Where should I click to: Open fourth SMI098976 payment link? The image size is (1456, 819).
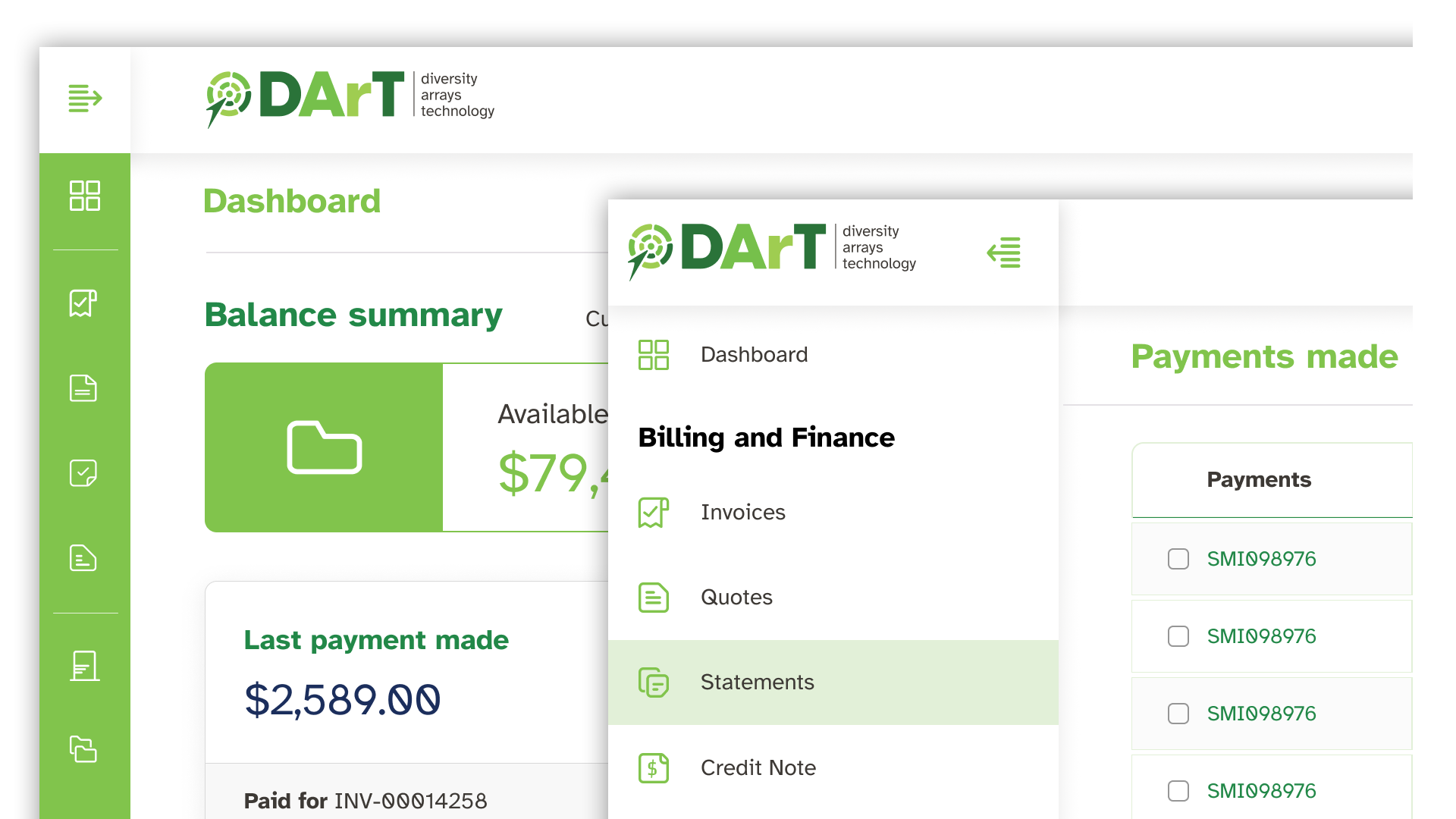click(1261, 791)
